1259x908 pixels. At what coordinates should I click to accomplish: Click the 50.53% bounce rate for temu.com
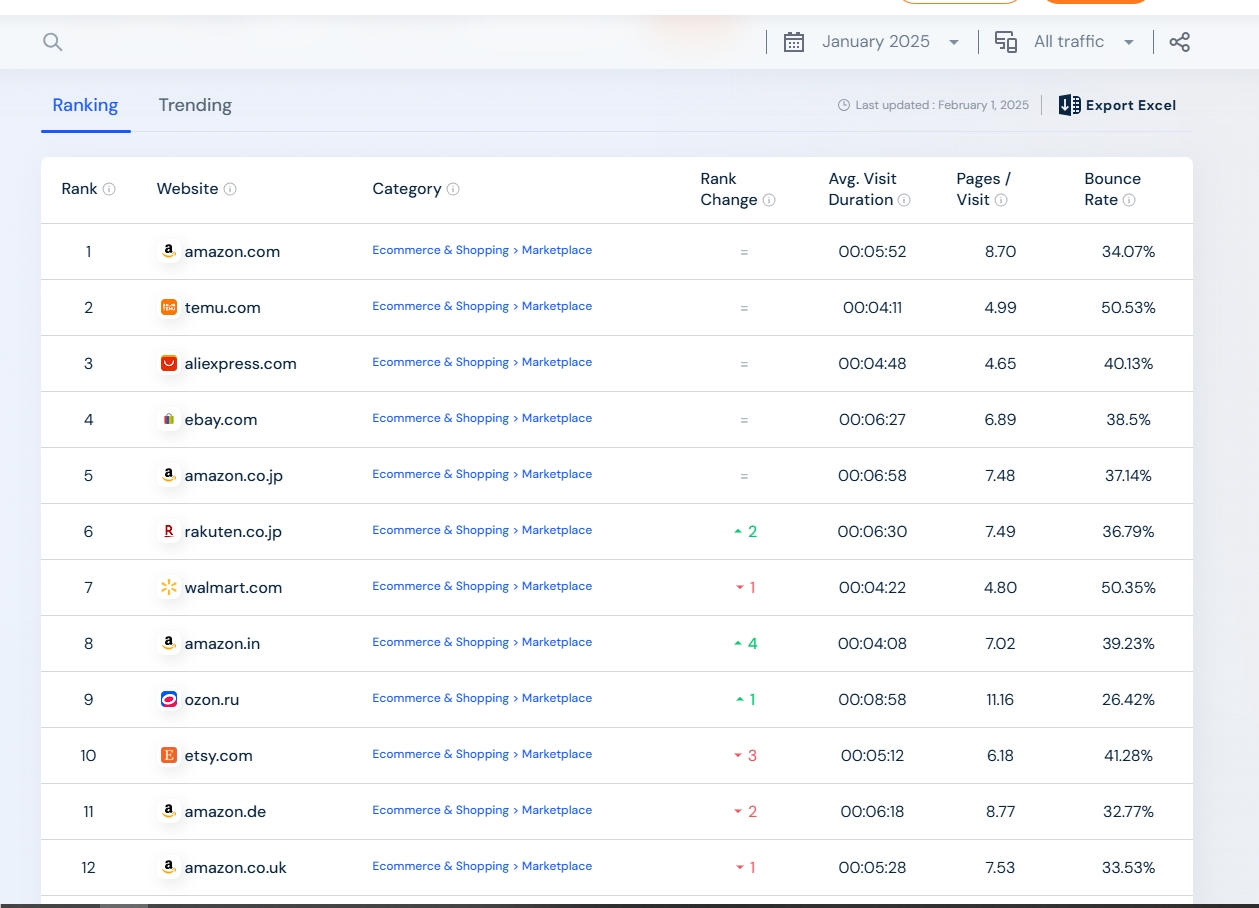(x=1128, y=308)
